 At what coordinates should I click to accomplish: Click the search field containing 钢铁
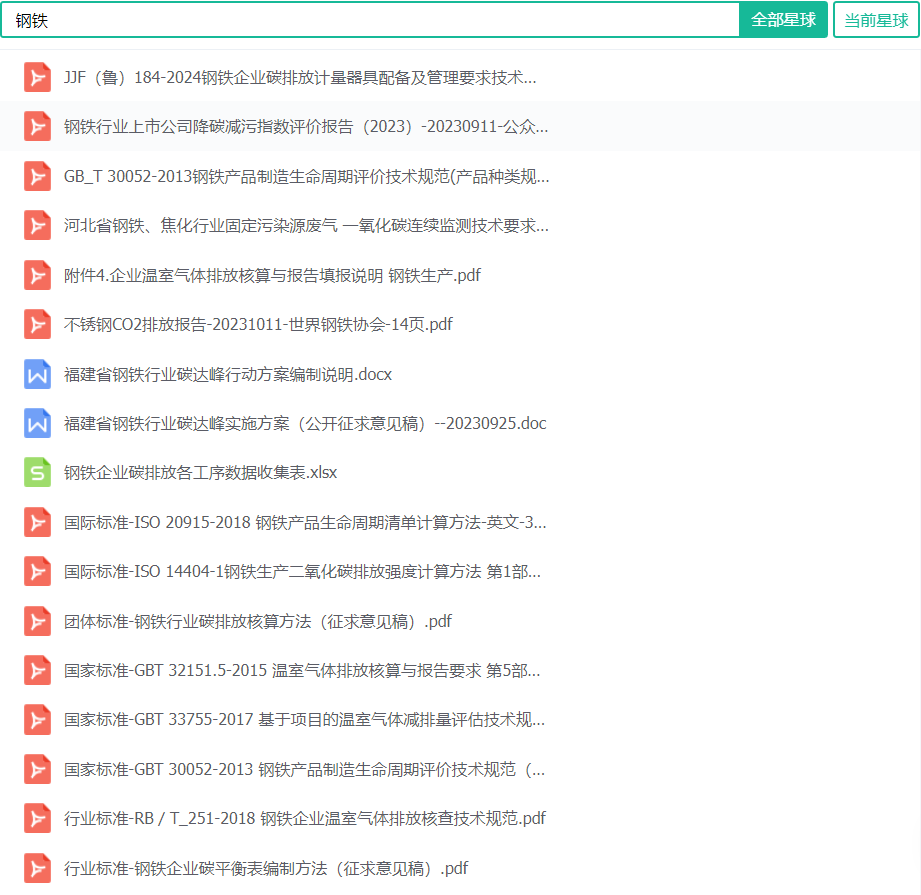(370, 21)
